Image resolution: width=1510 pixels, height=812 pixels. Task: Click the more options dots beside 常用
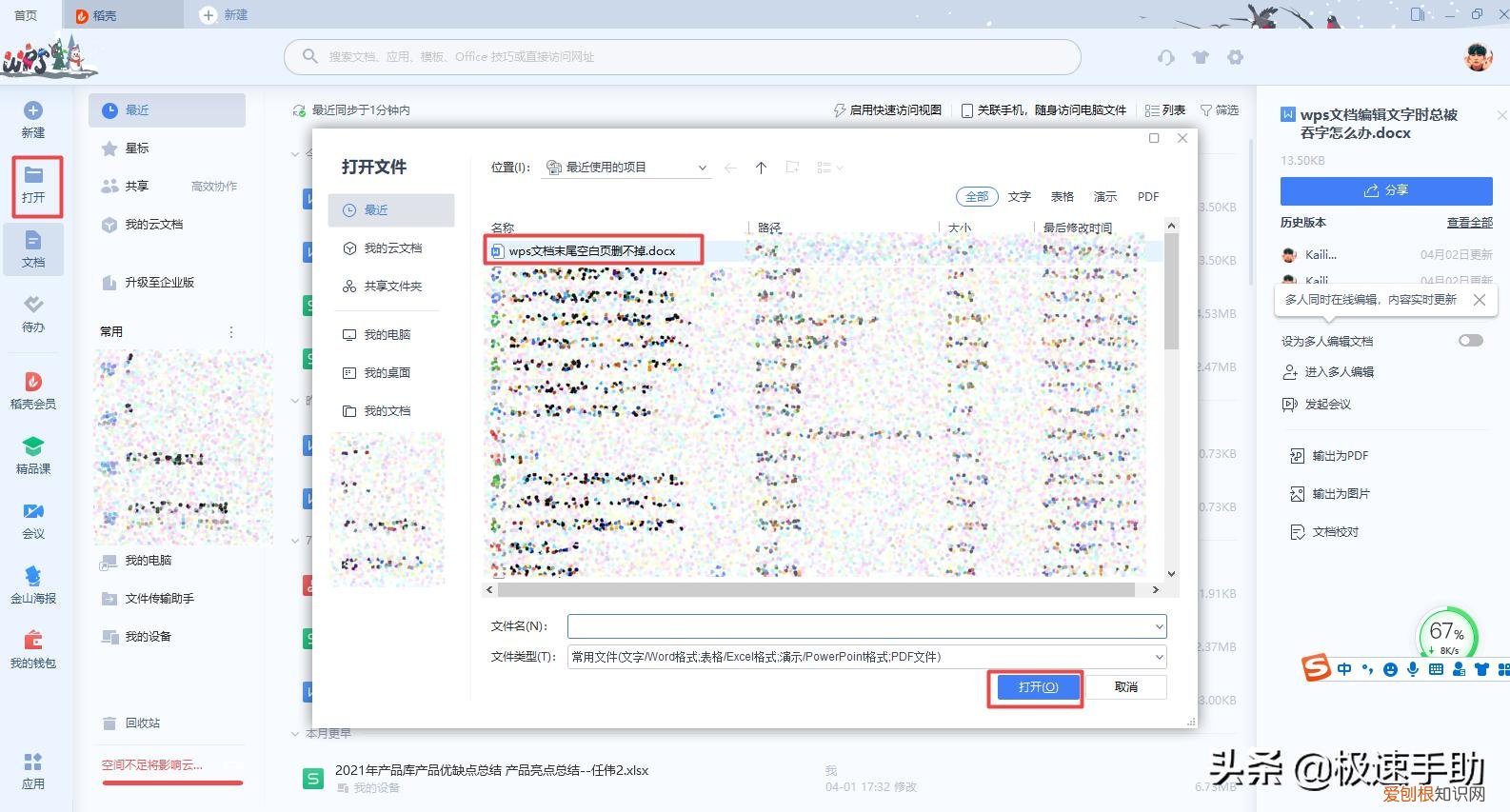(x=230, y=331)
